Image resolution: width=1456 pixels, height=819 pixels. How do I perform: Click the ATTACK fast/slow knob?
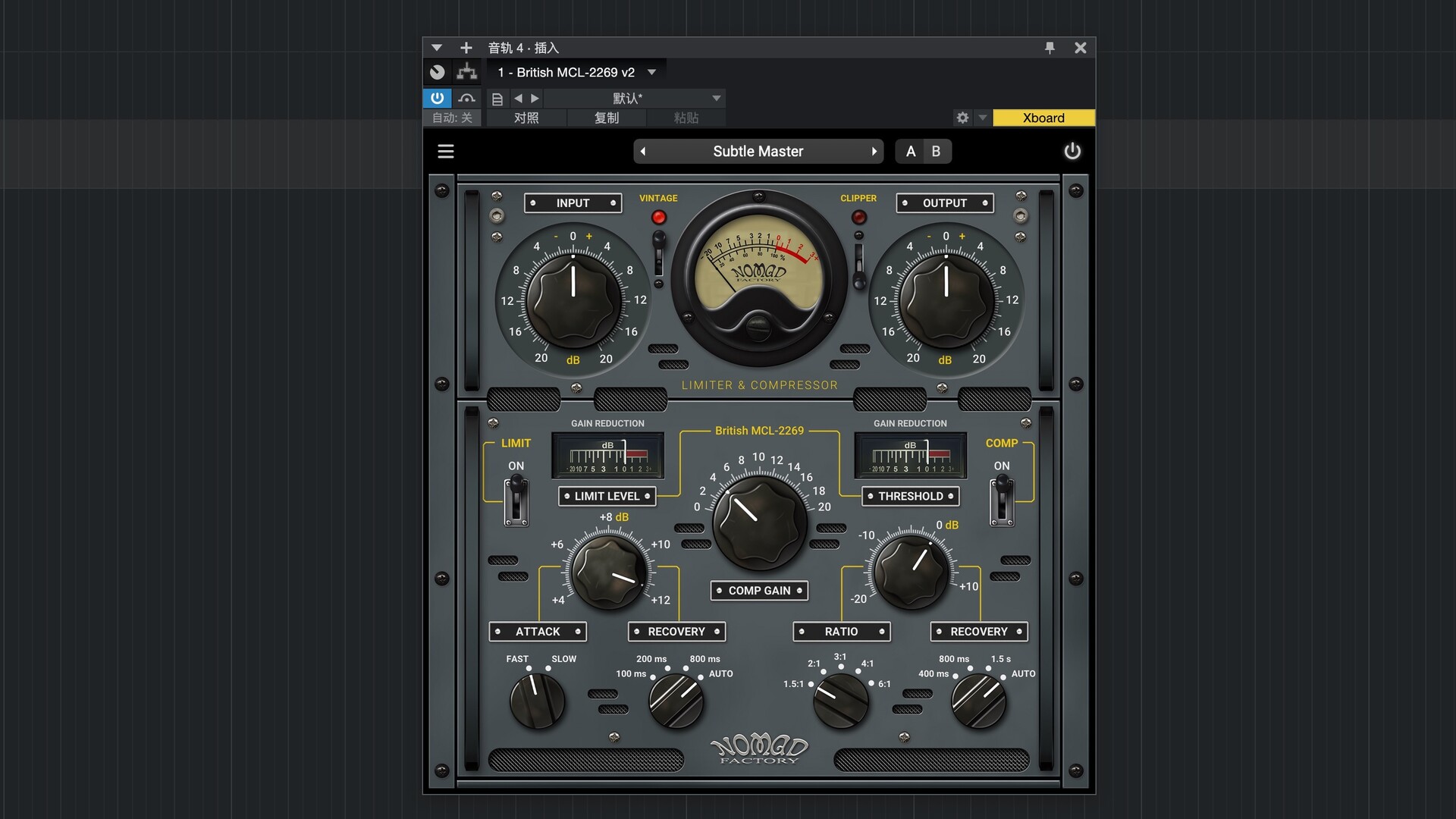coord(537,700)
